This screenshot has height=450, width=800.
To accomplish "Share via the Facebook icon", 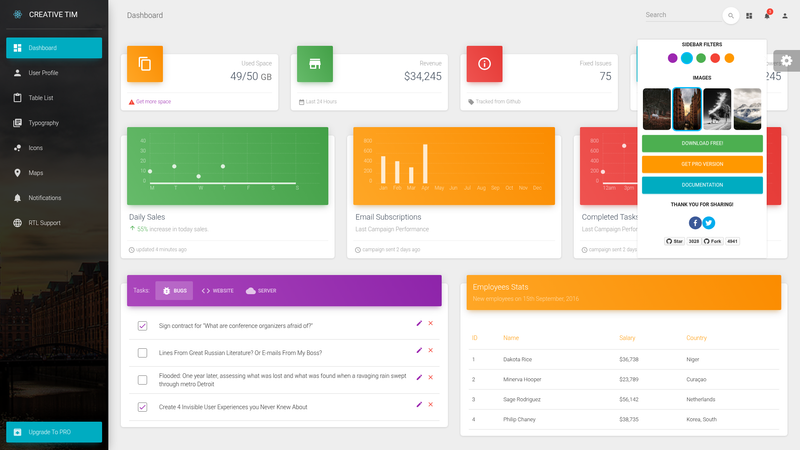I will pos(695,223).
